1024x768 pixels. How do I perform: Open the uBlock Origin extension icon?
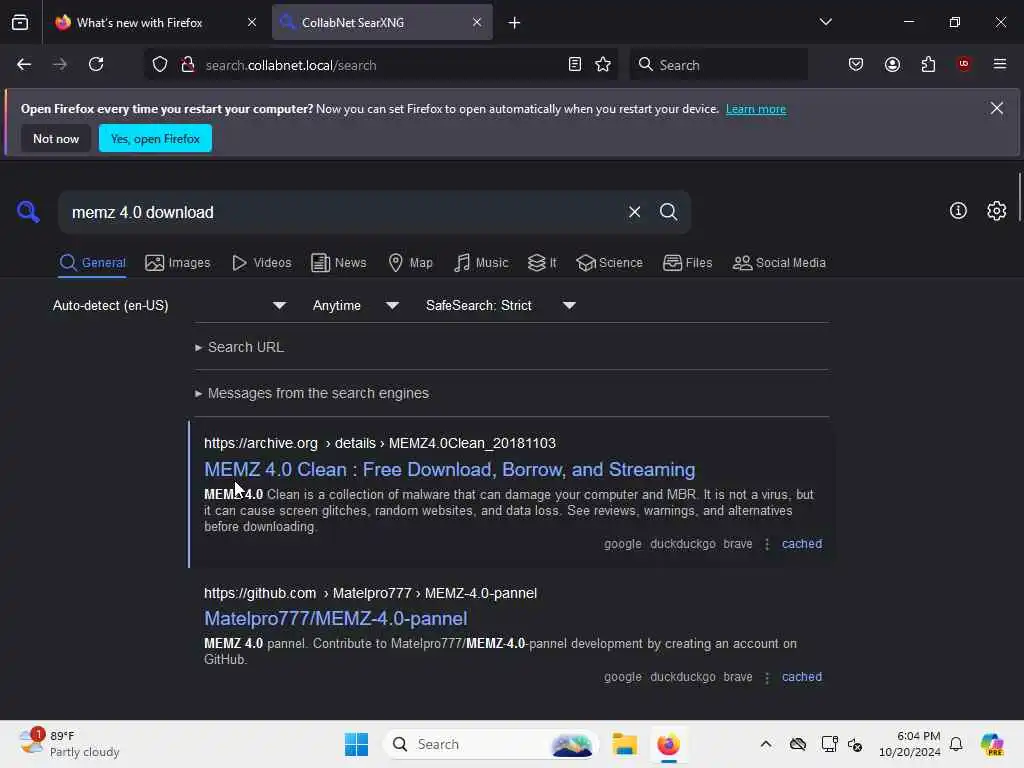(x=964, y=64)
